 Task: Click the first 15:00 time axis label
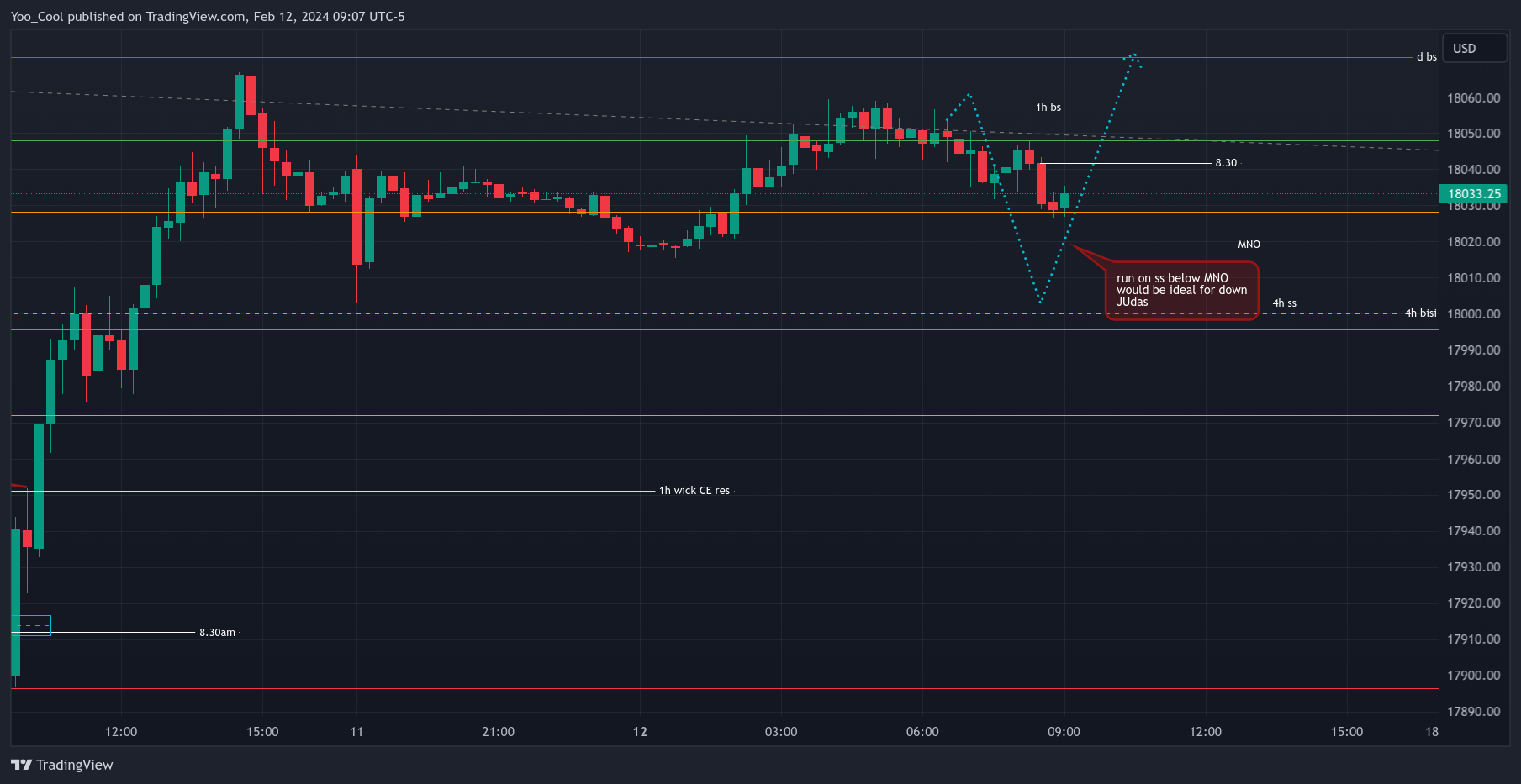[262, 732]
